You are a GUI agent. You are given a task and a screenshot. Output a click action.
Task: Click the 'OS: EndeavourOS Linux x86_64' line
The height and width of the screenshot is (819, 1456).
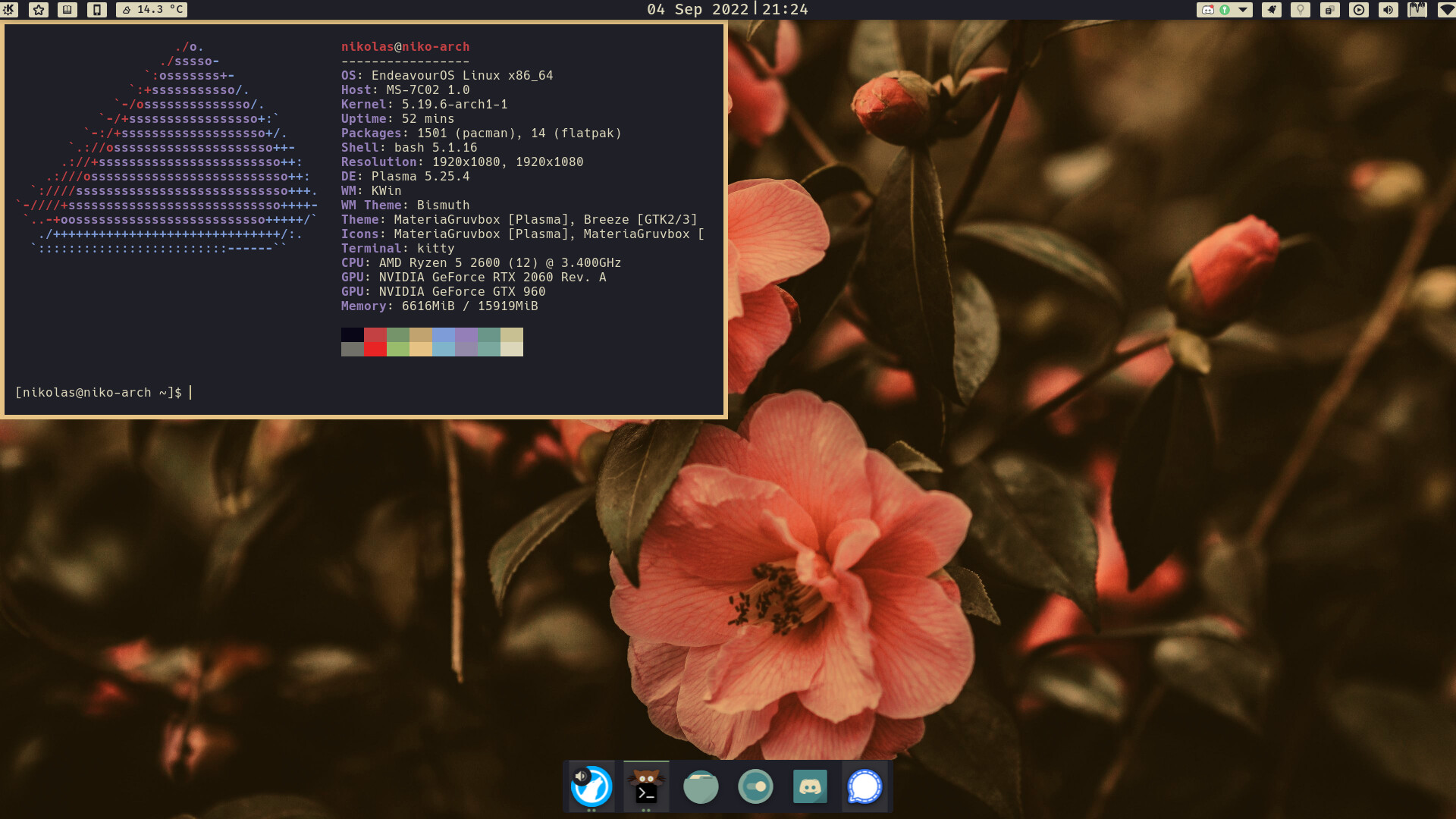(447, 76)
